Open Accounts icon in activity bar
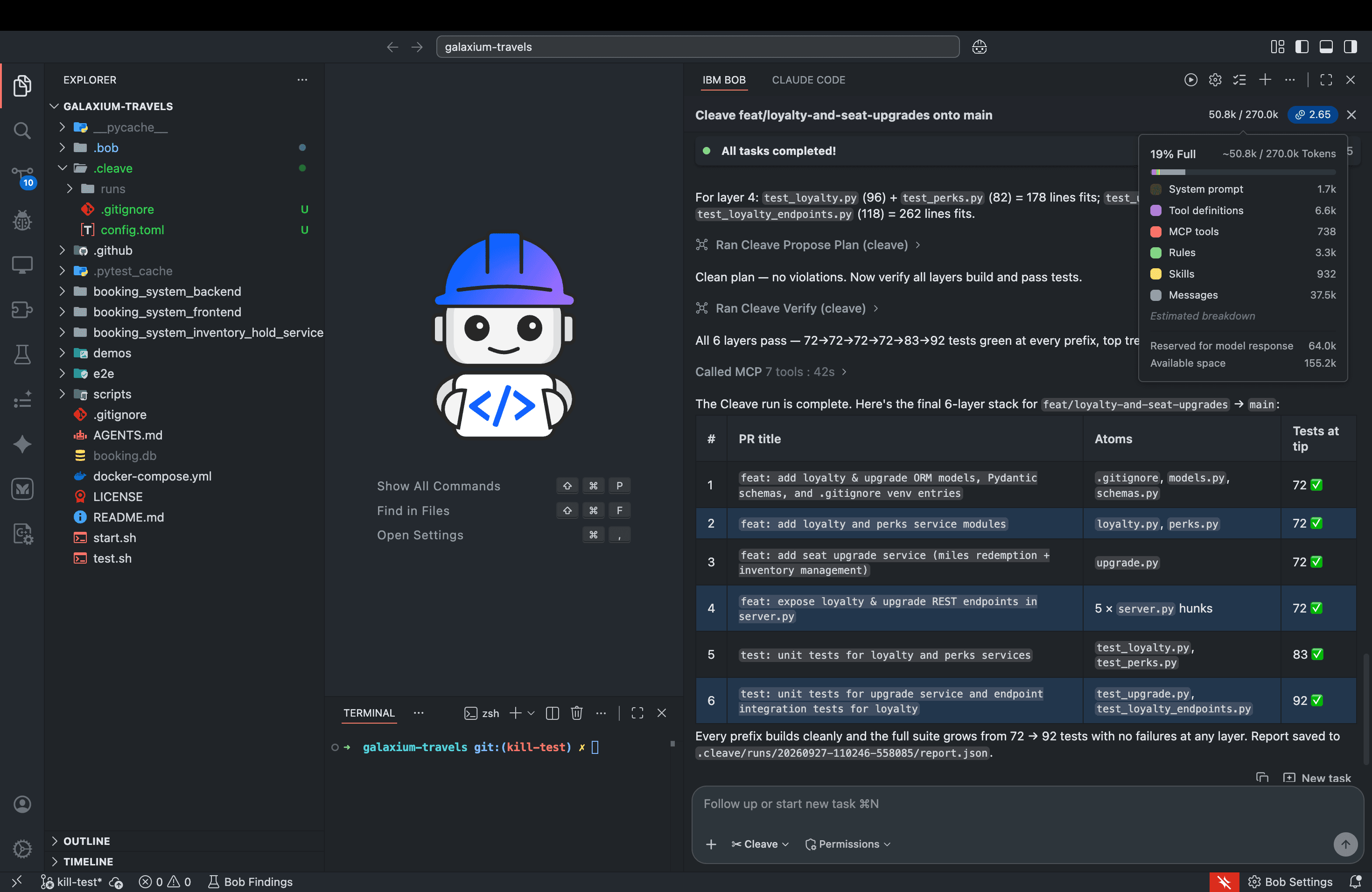The image size is (1372, 892). tap(22, 804)
